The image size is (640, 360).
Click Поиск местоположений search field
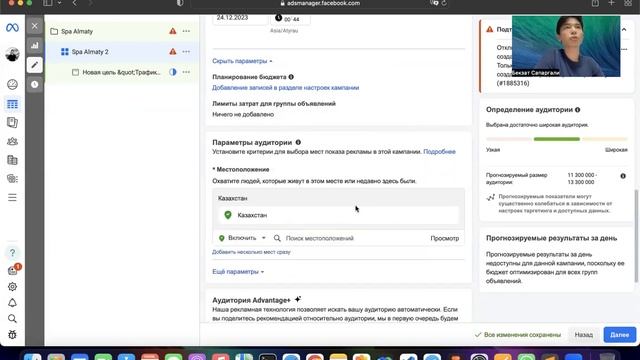pos(351,238)
